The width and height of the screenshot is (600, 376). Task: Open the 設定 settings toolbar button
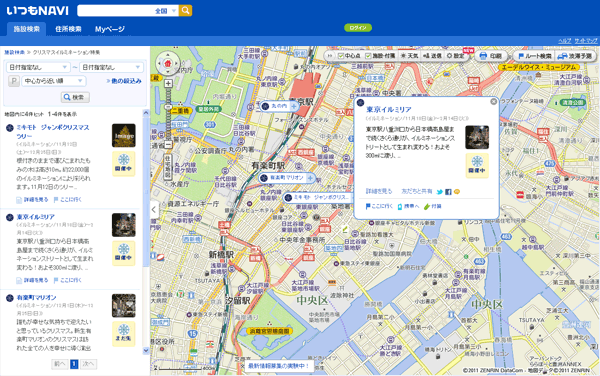point(455,56)
